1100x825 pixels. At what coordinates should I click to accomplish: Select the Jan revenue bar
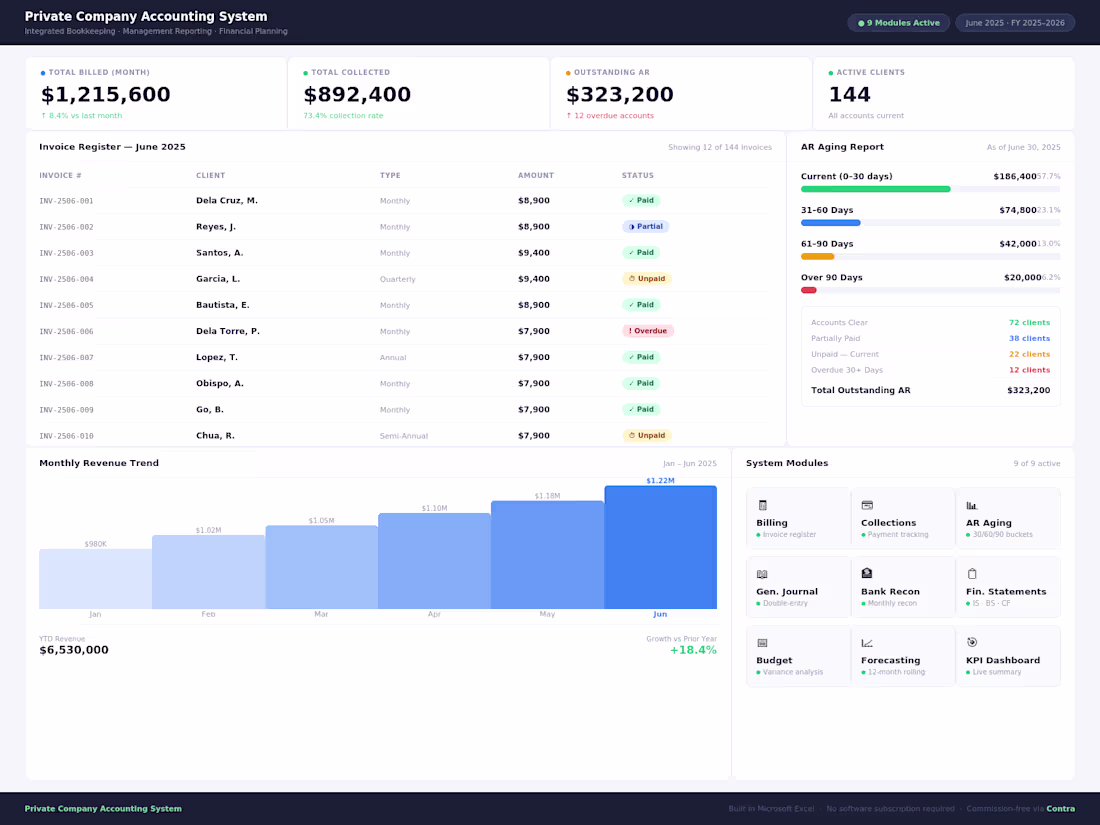pyautogui.click(x=95, y=579)
